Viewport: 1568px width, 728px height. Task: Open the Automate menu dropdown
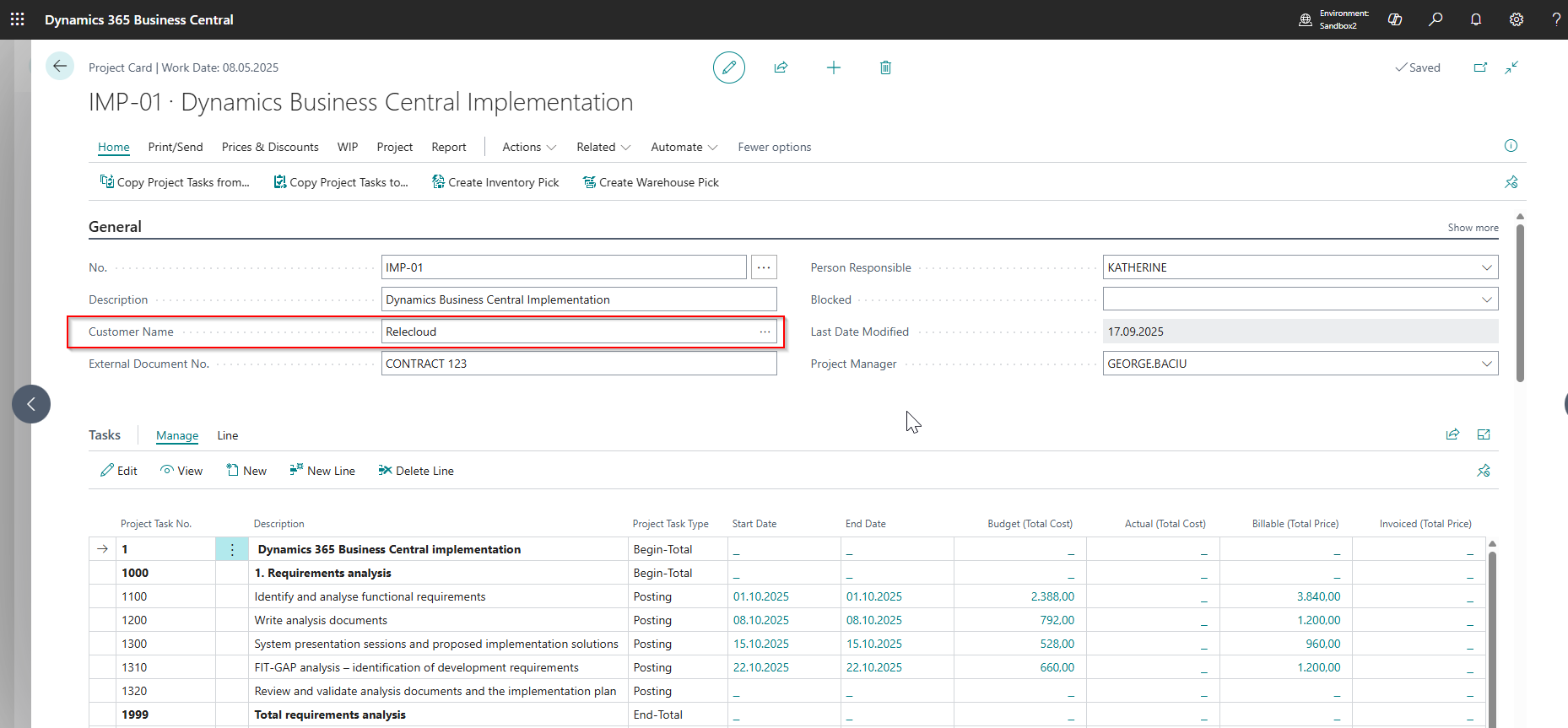click(x=684, y=147)
